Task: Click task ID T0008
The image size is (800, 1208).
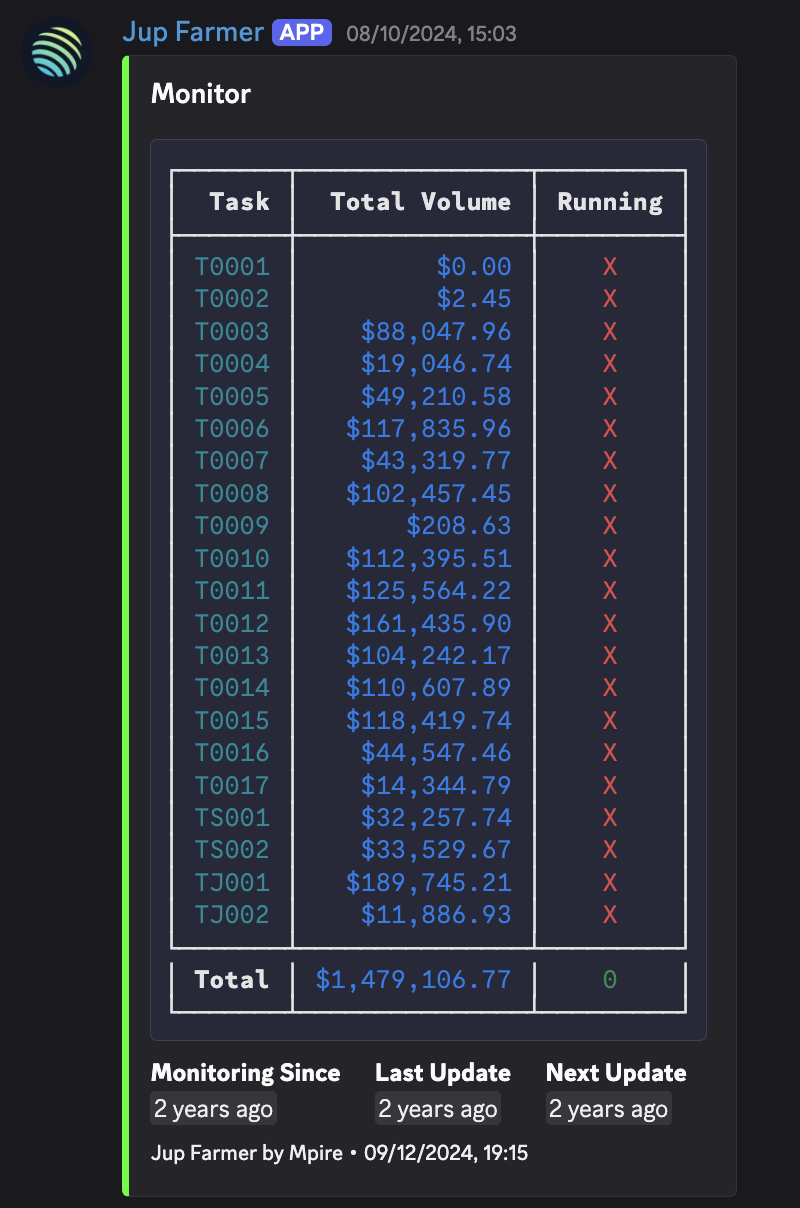Action: pos(232,493)
